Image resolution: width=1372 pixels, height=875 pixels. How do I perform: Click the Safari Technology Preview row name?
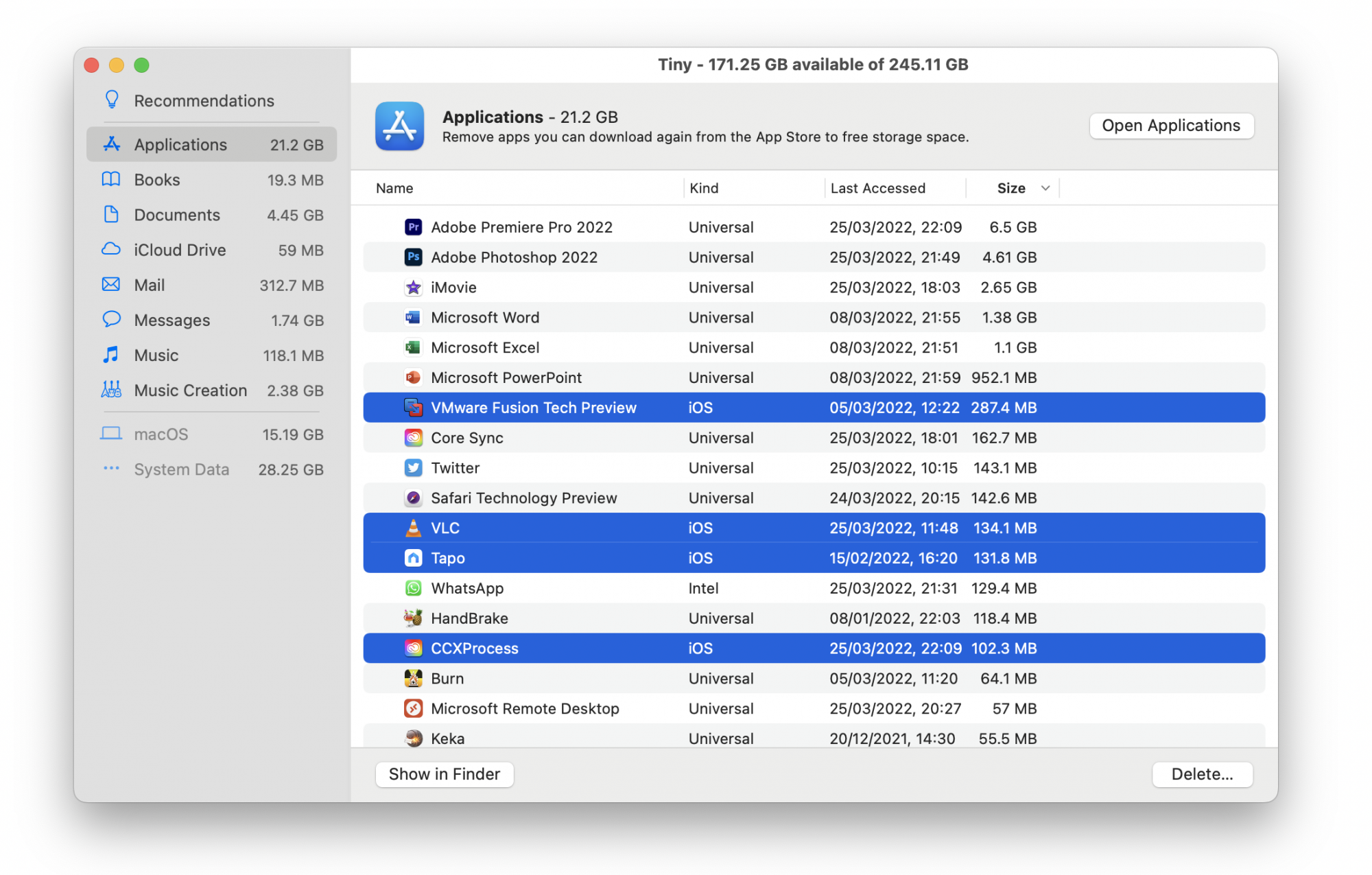[524, 498]
